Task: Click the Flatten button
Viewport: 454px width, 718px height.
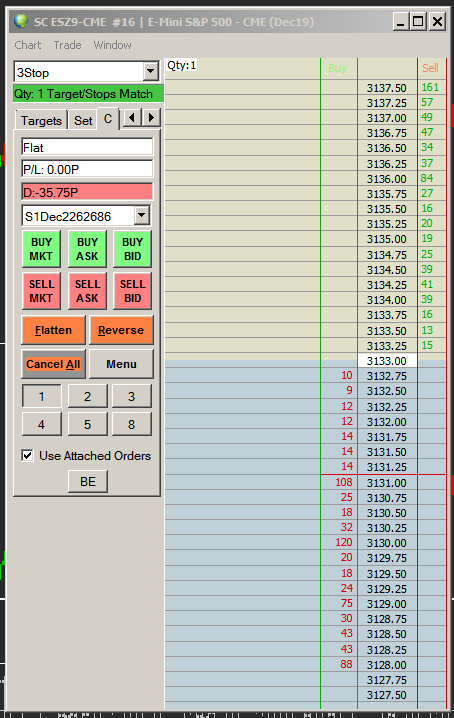Action: [x=53, y=330]
